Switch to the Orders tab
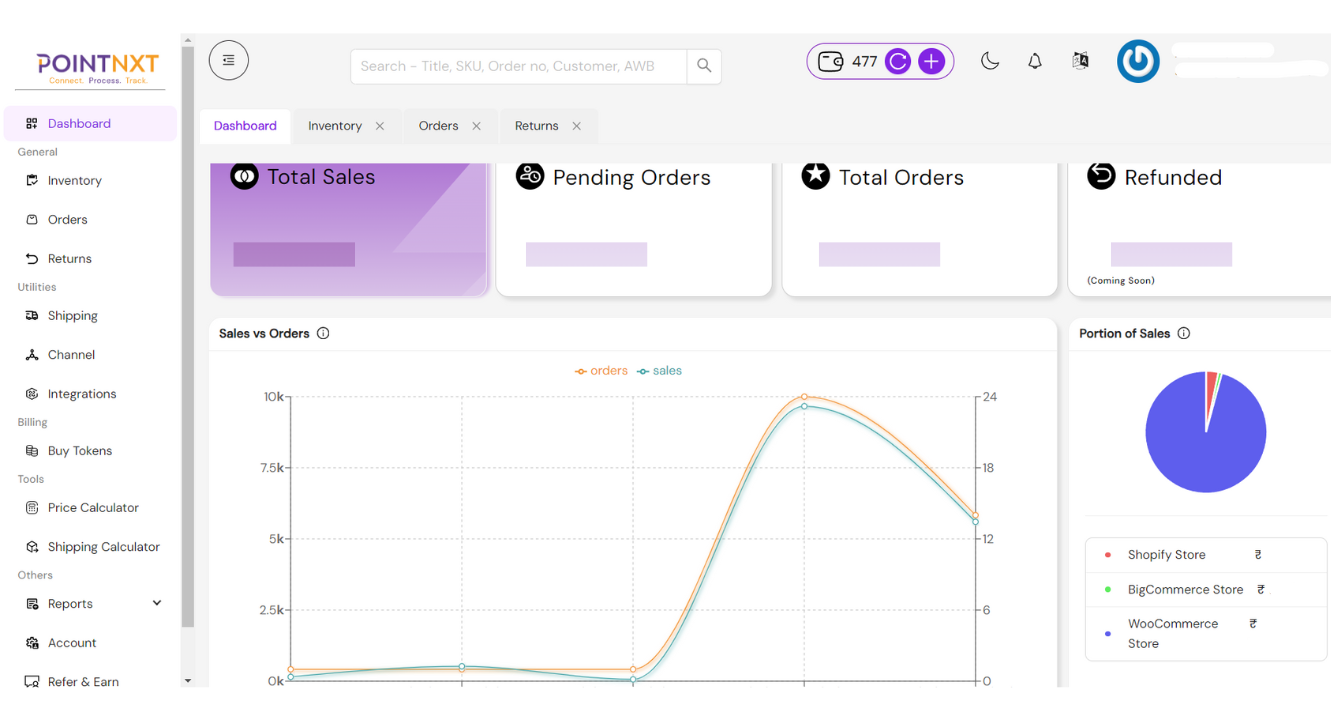 (x=437, y=126)
